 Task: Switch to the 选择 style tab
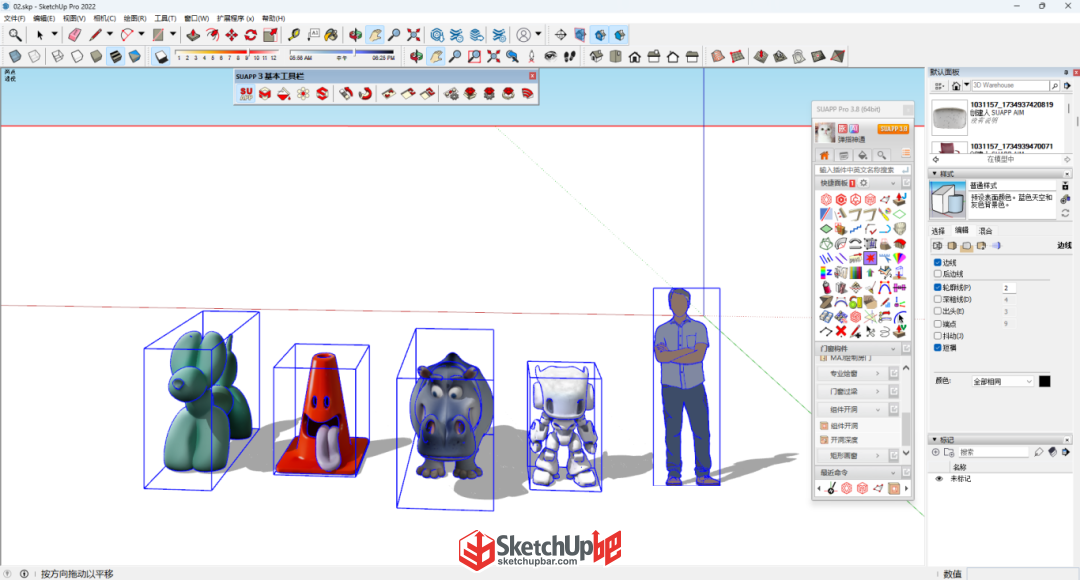938,231
